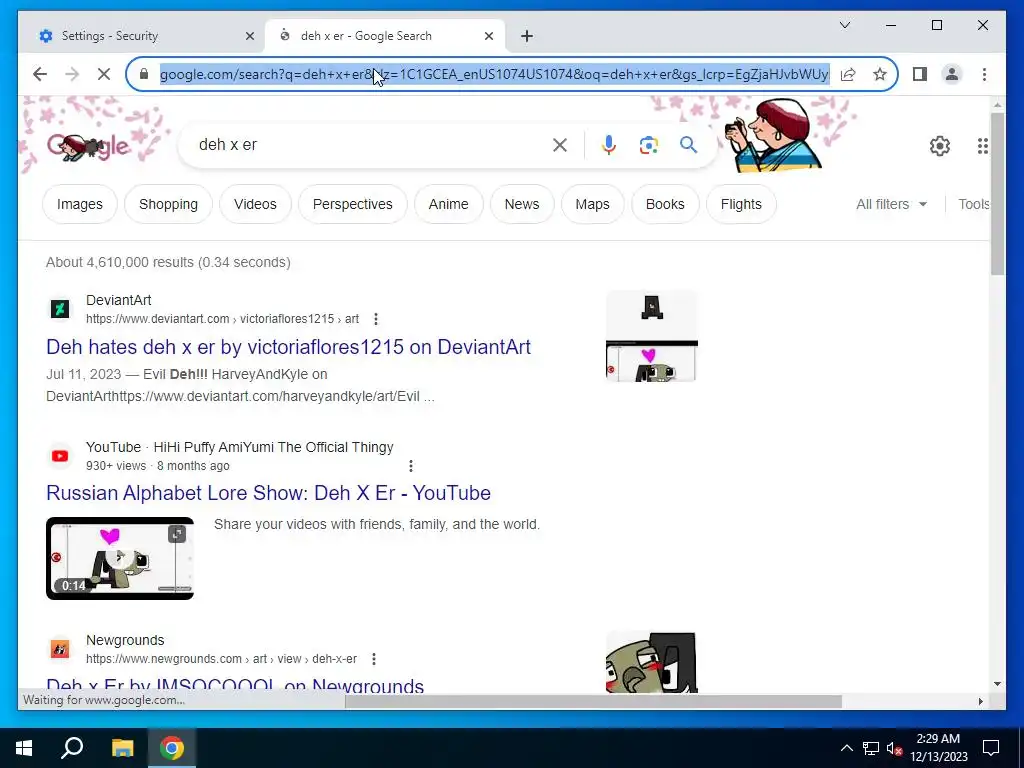Close the Settings - Security tab

249,36
